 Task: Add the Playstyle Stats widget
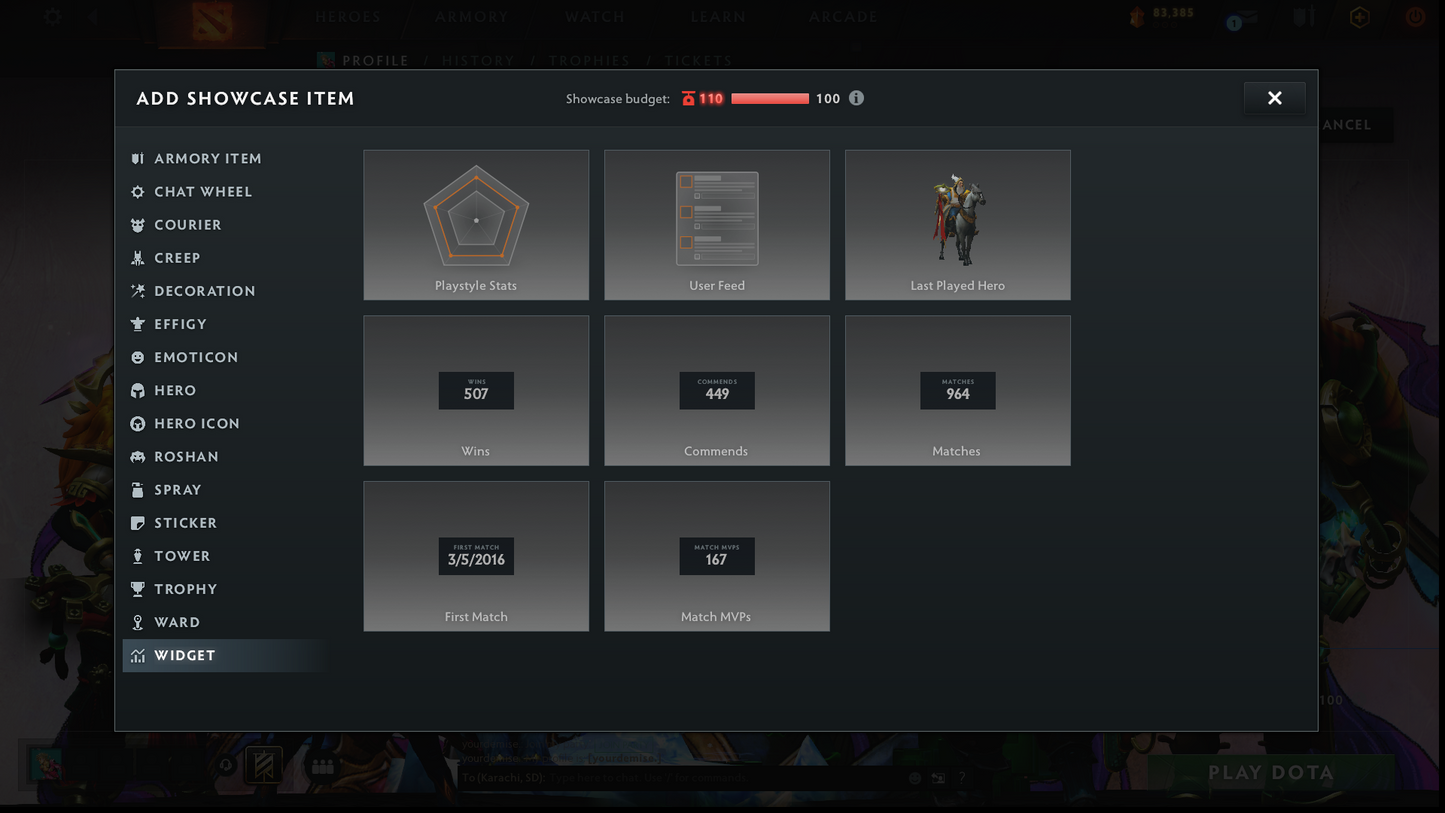coord(476,225)
